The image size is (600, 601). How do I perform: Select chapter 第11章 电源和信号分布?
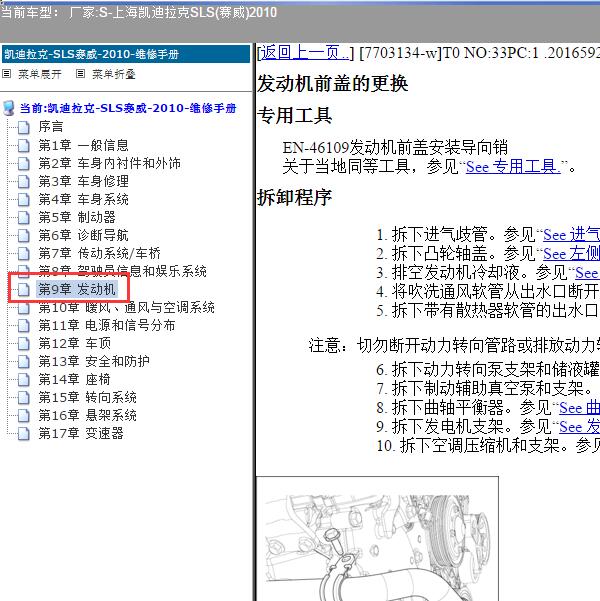pyautogui.click(x=107, y=325)
